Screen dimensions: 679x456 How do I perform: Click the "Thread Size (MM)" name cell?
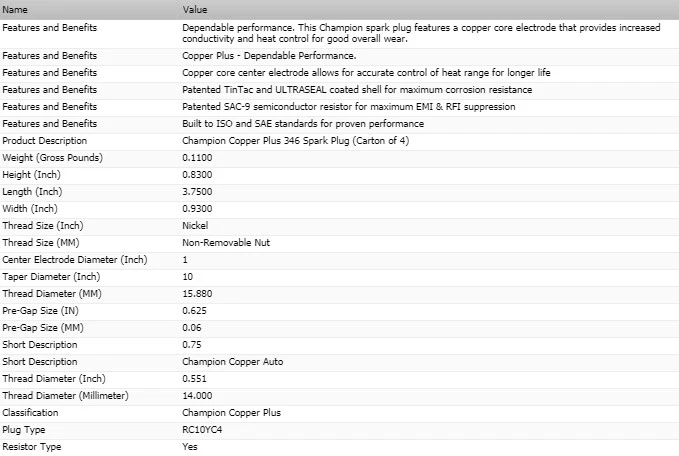coord(41,243)
